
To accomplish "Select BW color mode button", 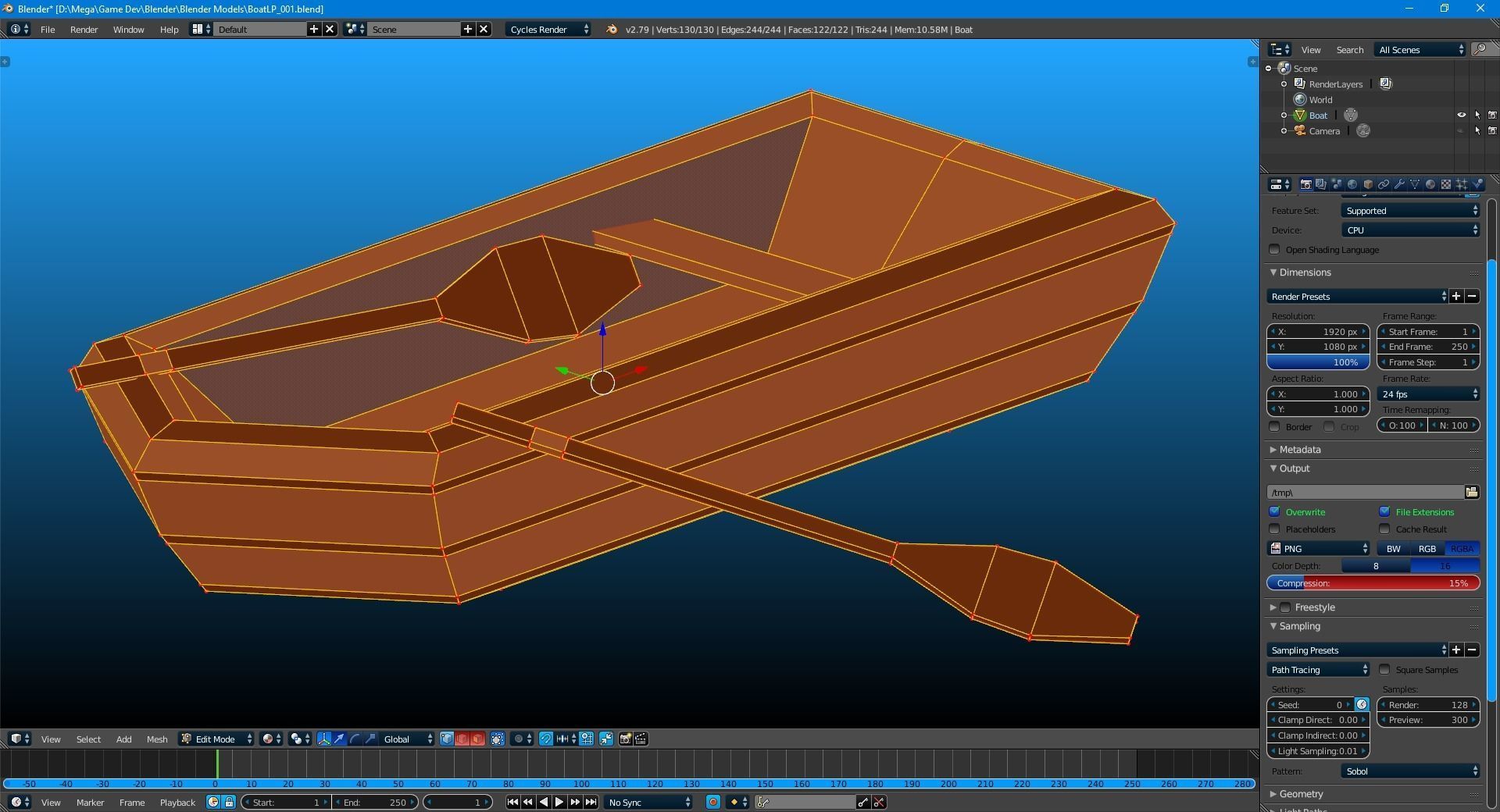I will pos(1393,549).
